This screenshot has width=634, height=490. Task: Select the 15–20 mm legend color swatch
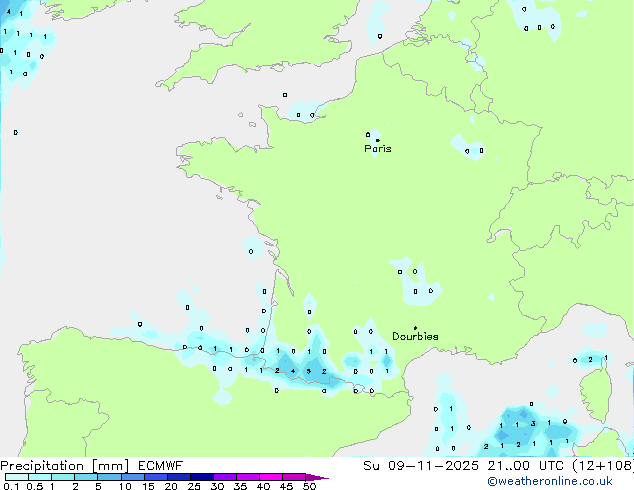click(156, 477)
